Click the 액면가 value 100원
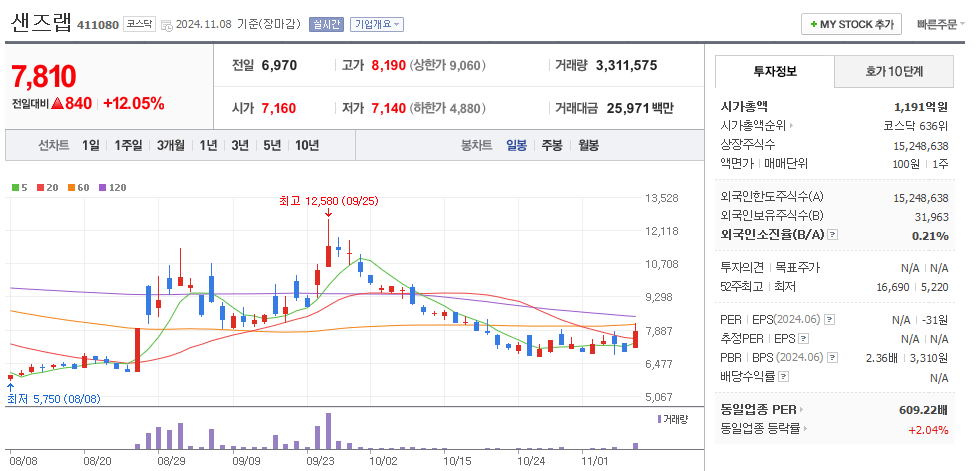 [905, 164]
